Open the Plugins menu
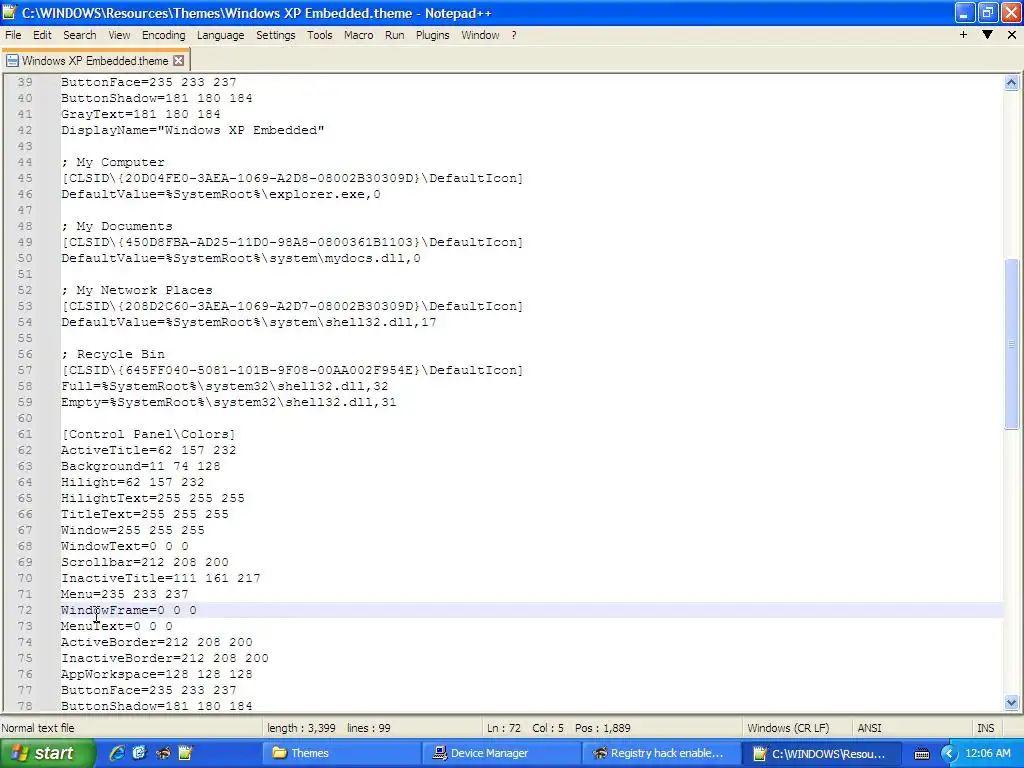 (x=432, y=35)
